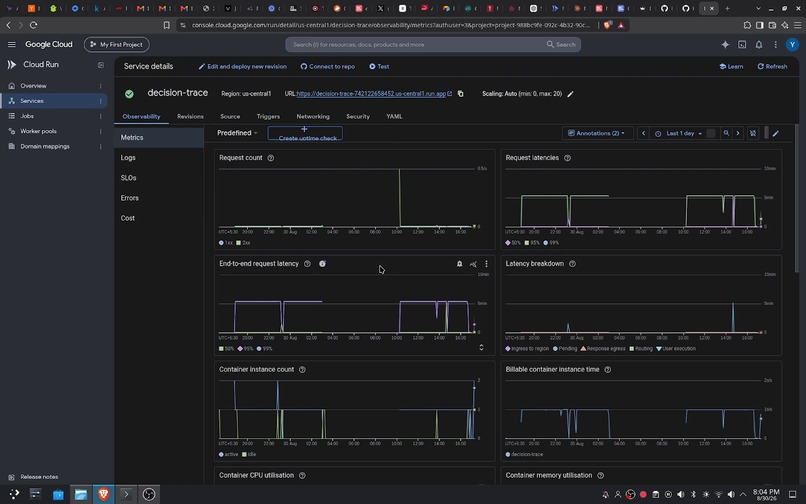Open the Predefined dashboard dropdown
The image size is (806, 504).
237,133
